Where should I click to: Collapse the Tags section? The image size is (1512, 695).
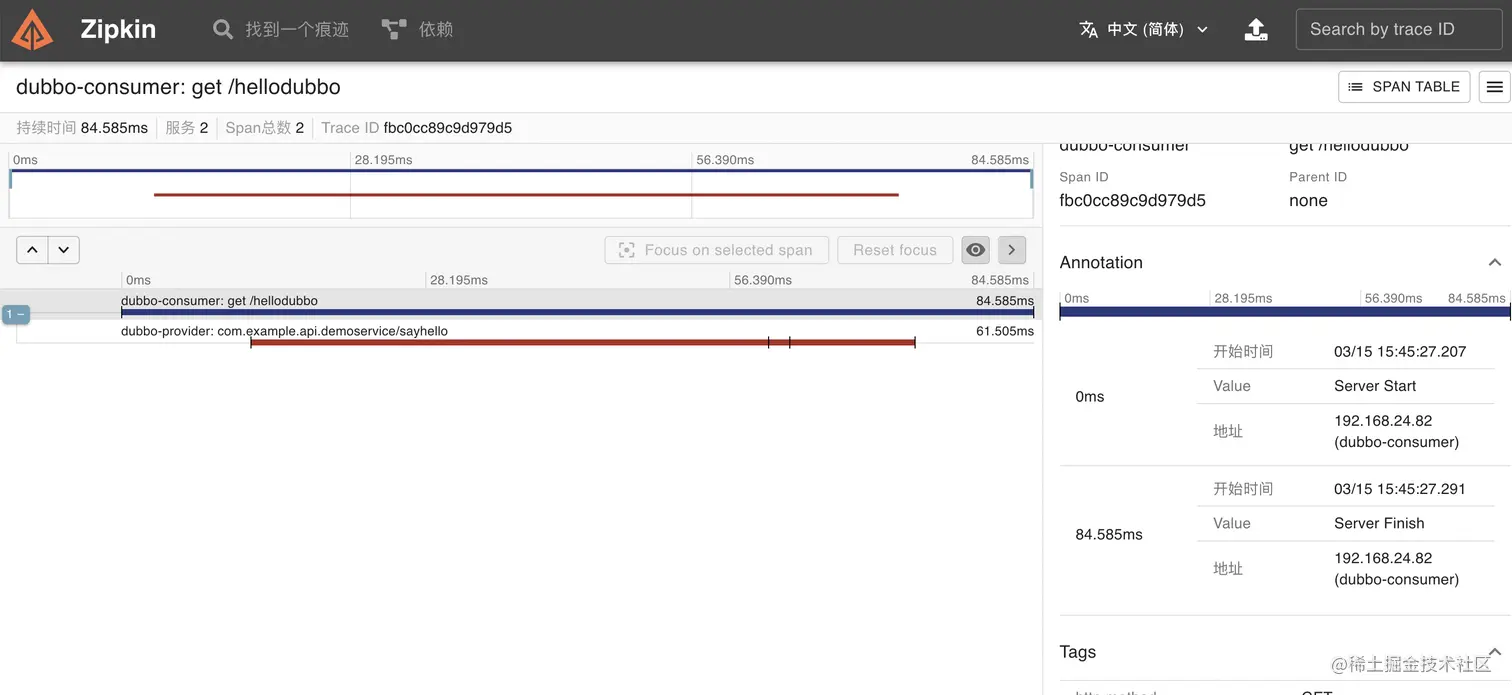(1495, 652)
